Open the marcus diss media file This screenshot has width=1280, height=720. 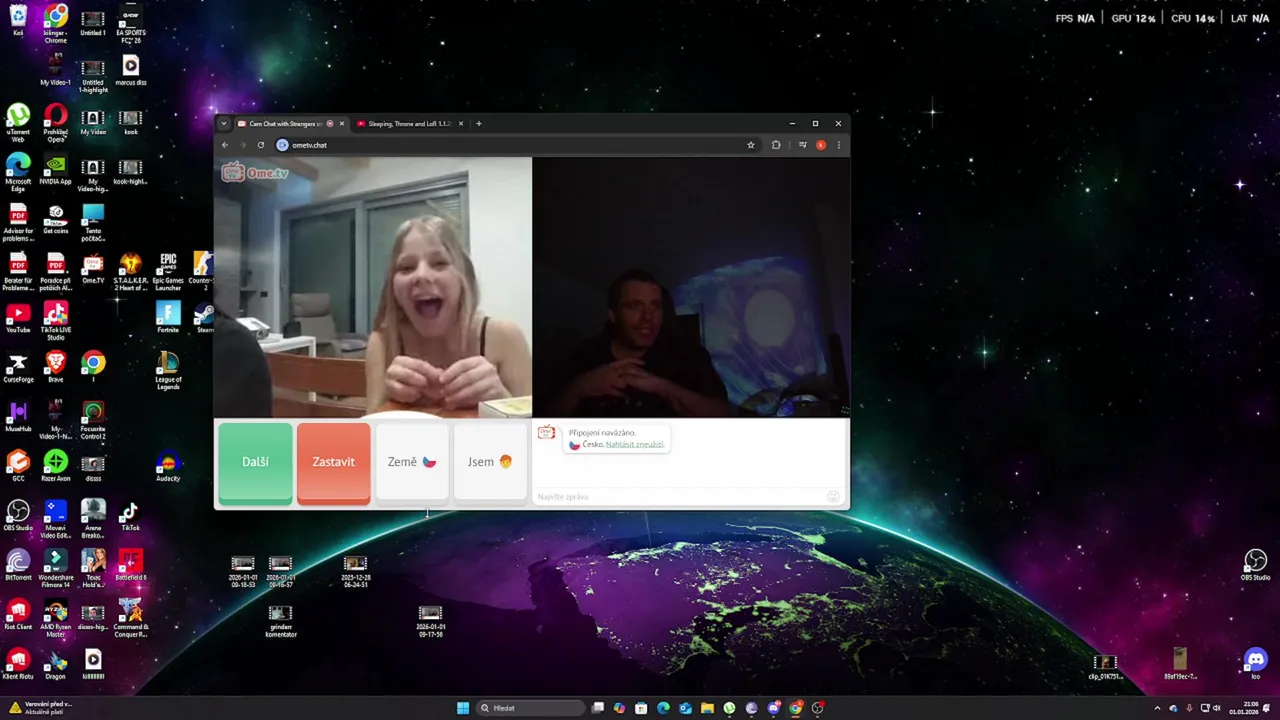tap(130, 70)
